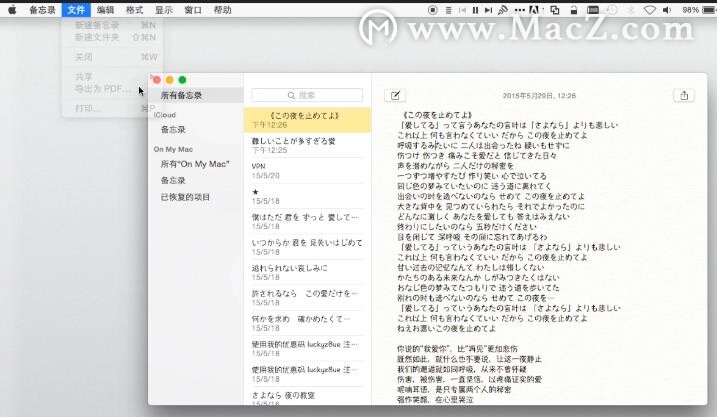Open the volume control in menu bar
Screen dimensions: 717x417
667,10
